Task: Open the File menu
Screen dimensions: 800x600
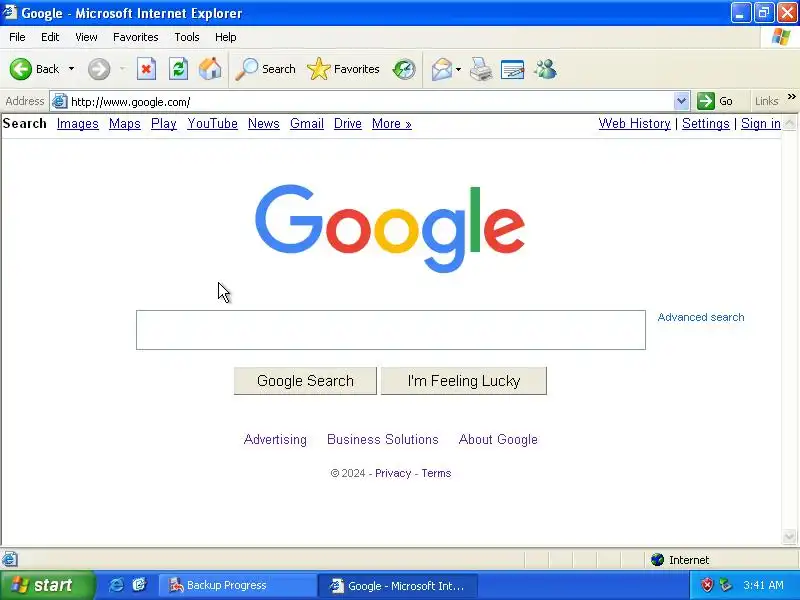Action: [17, 37]
